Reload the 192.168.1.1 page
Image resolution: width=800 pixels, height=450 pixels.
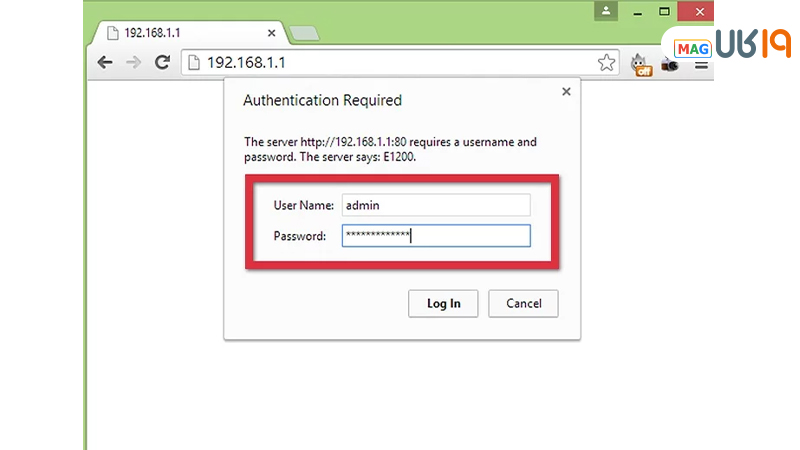coord(161,62)
